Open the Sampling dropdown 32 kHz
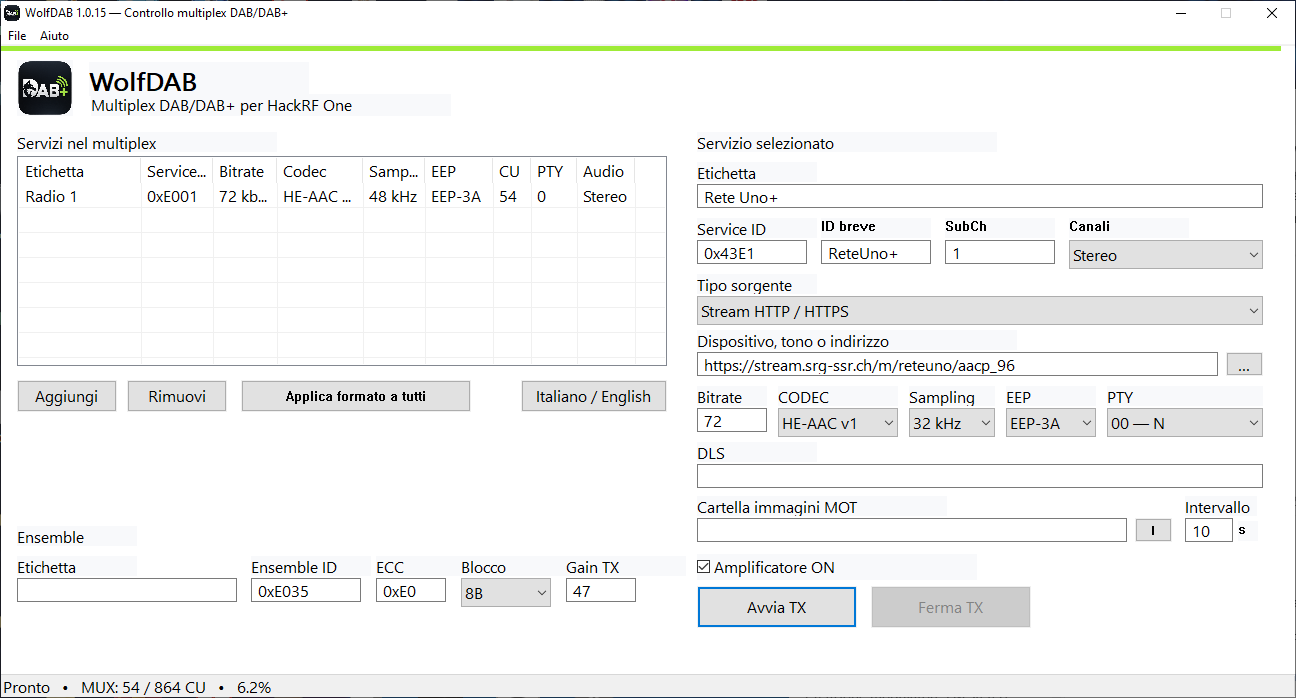 [952, 423]
